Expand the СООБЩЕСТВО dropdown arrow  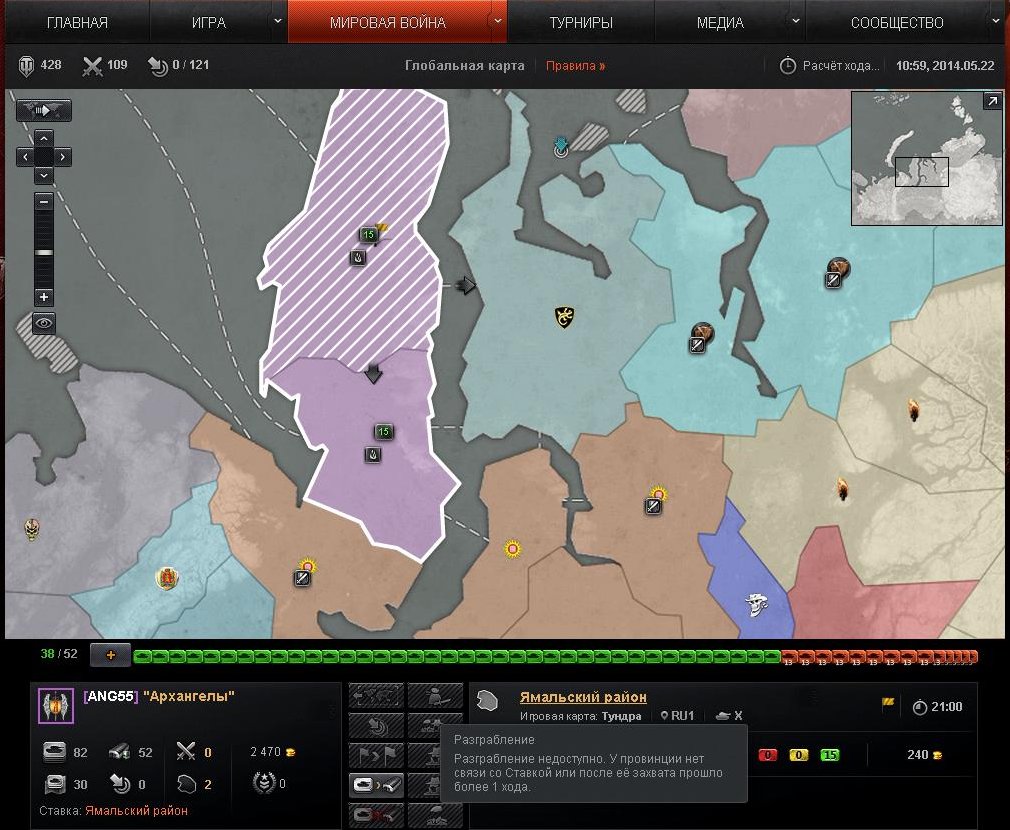[996, 21]
